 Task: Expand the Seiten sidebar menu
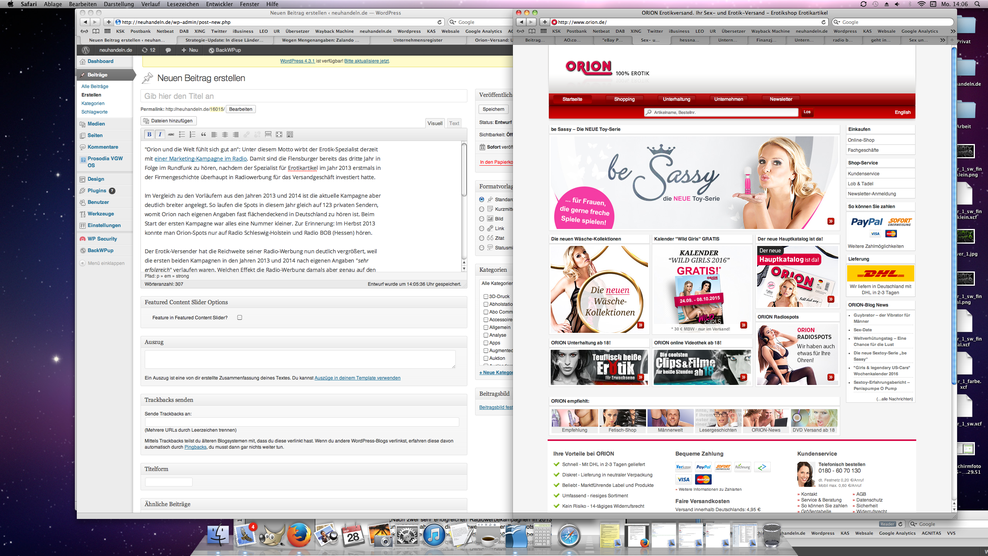click(x=95, y=135)
